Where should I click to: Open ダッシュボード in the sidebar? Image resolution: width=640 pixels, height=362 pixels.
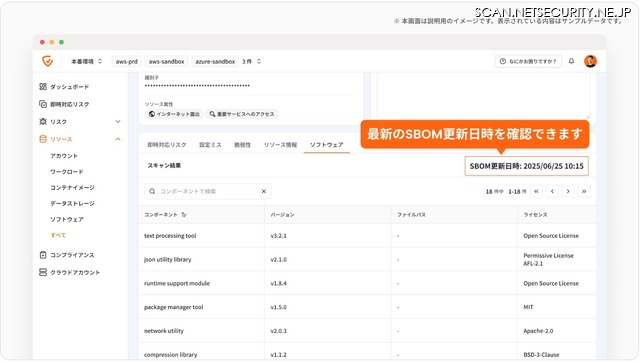point(69,87)
